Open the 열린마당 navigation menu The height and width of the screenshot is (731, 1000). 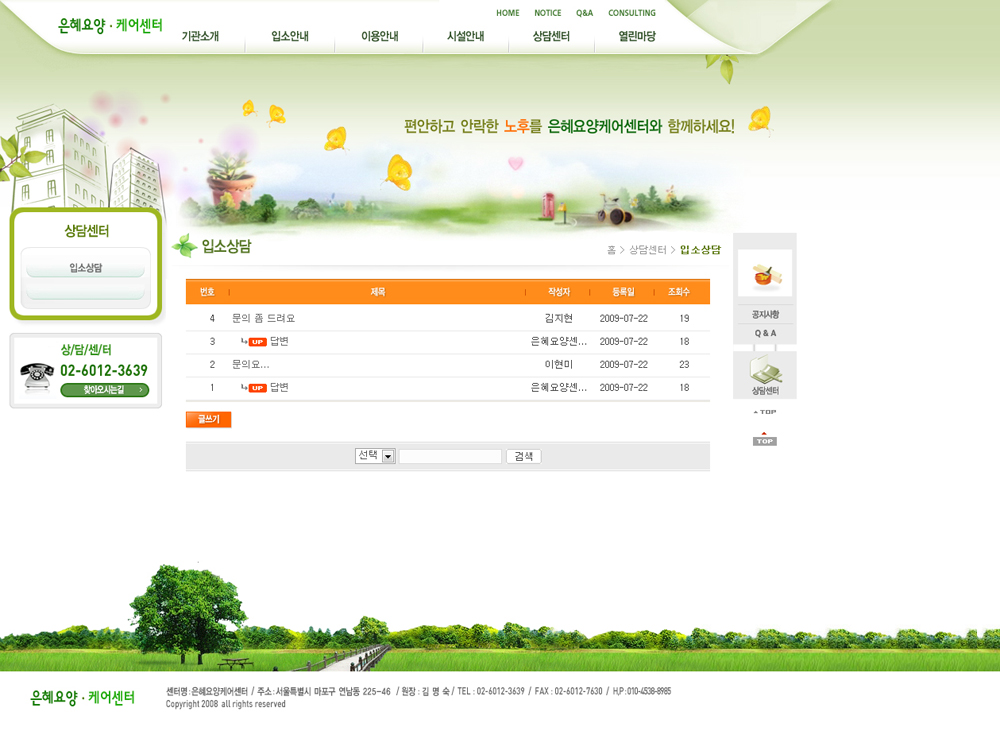pos(637,37)
